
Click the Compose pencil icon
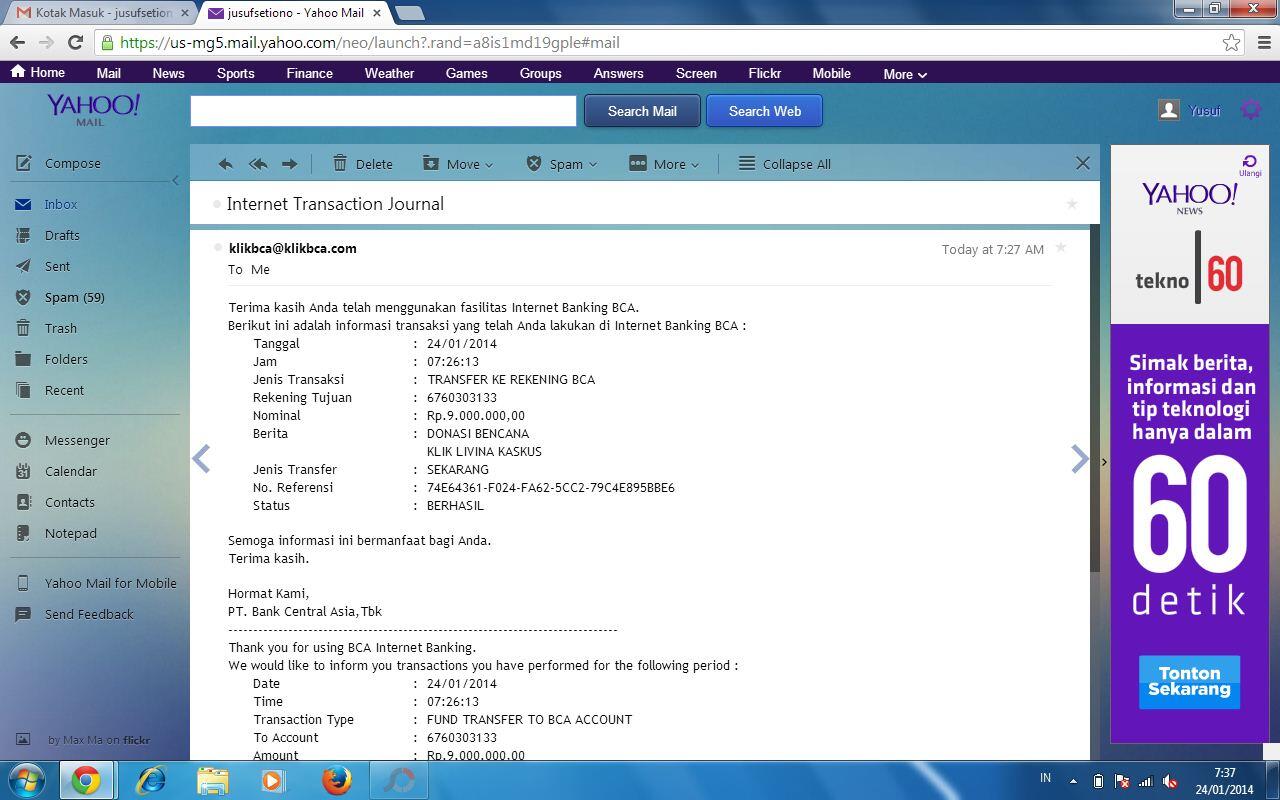[x=24, y=163]
